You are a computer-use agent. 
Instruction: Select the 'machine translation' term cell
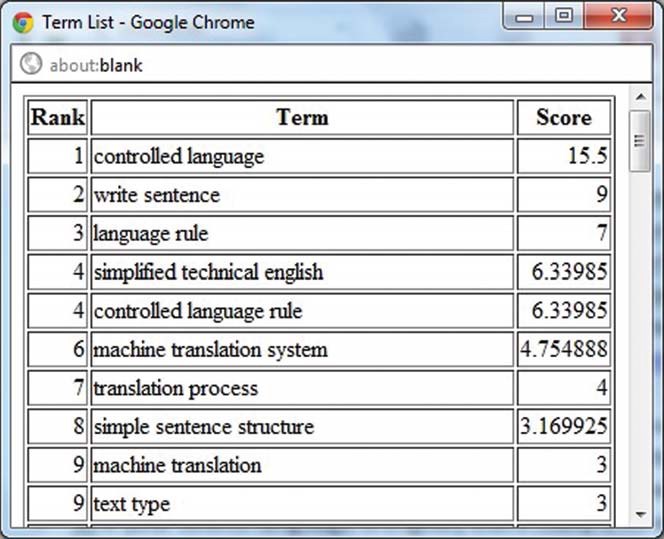pos(302,465)
